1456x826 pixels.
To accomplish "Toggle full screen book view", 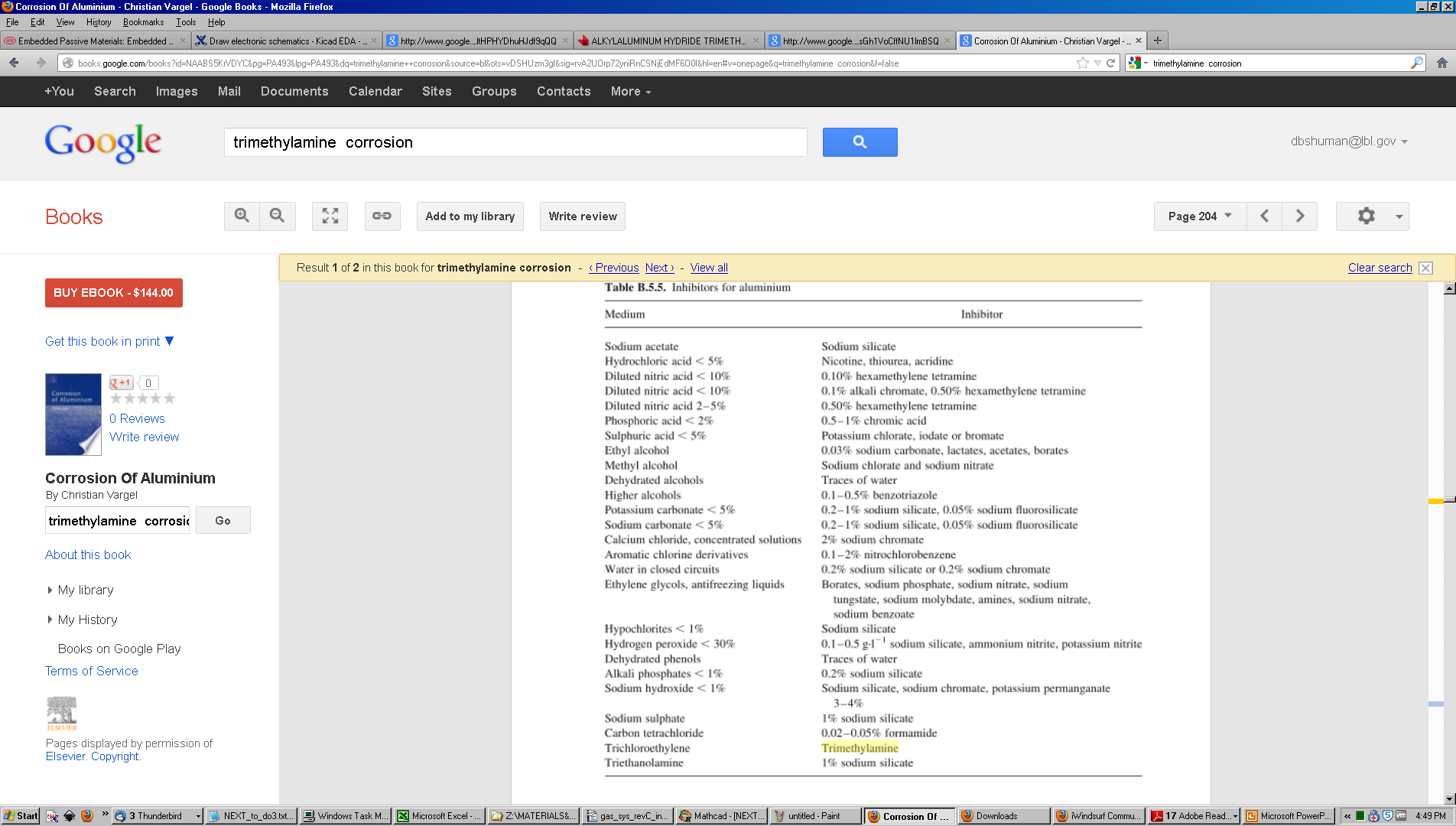I will pyautogui.click(x=330, y=216).
